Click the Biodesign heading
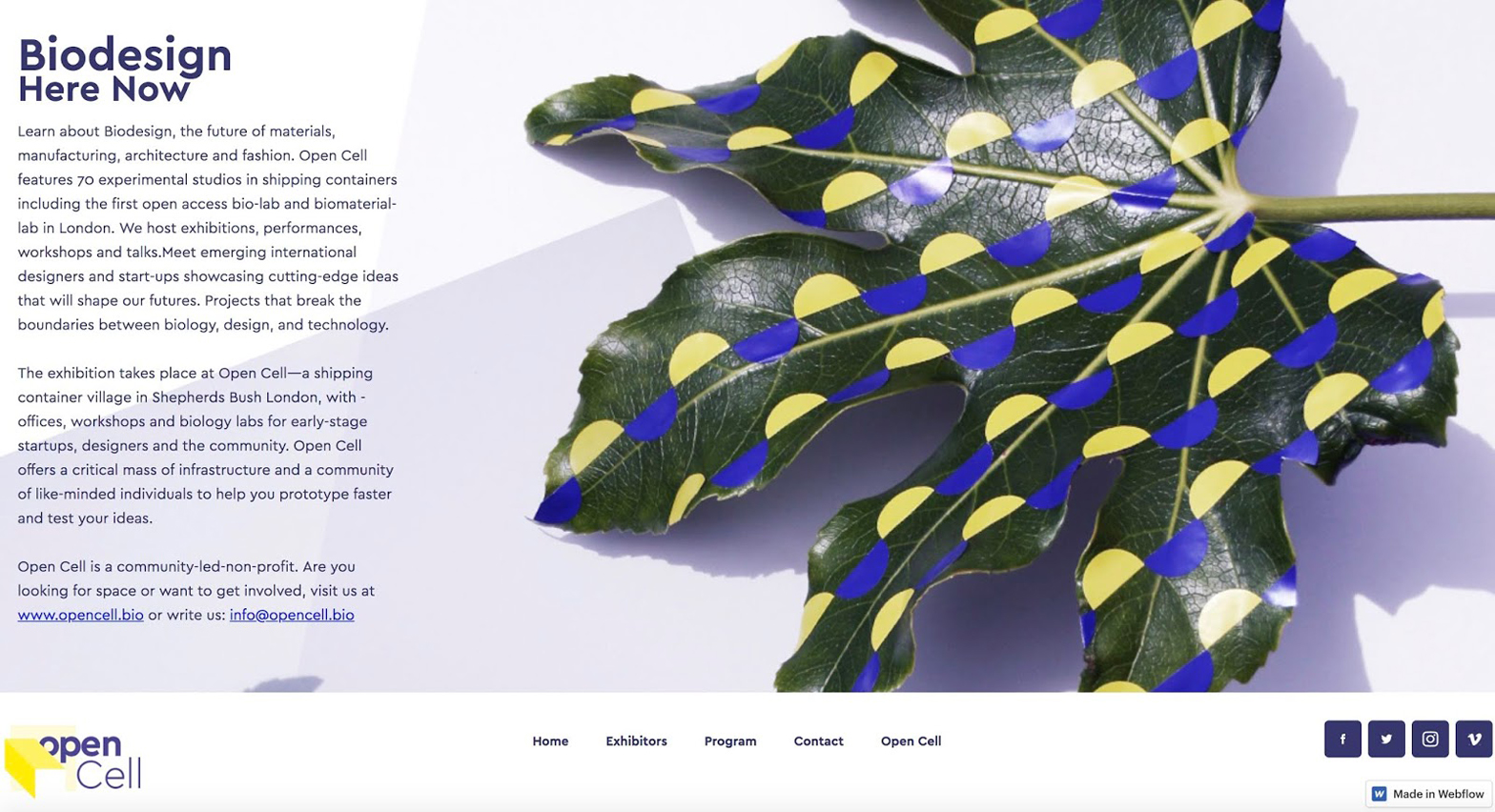This screenshot has height=812, width=1495. [125, 54]
